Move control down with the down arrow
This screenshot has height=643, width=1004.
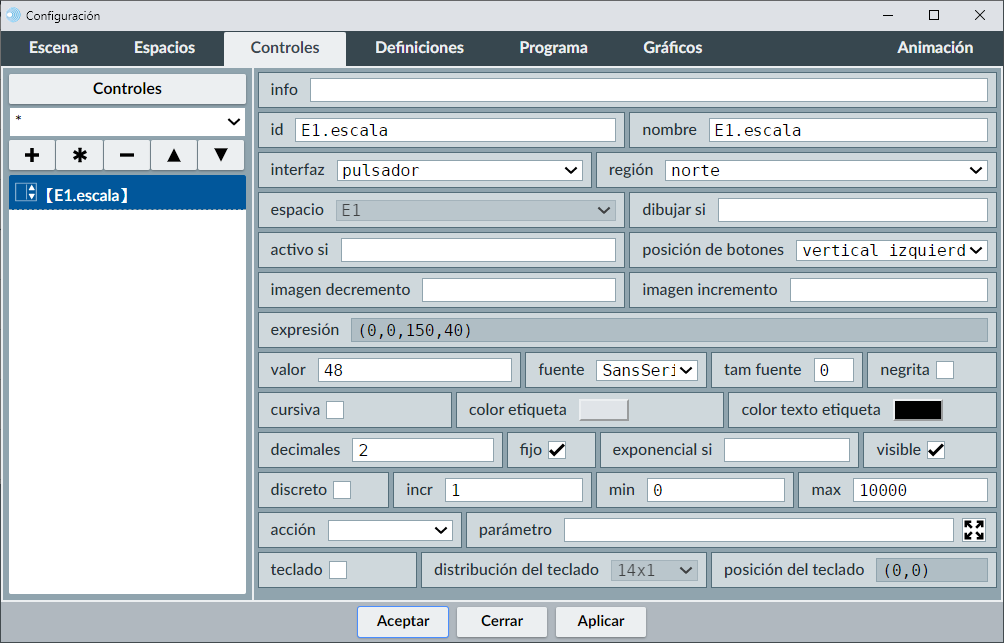(221, 155)
